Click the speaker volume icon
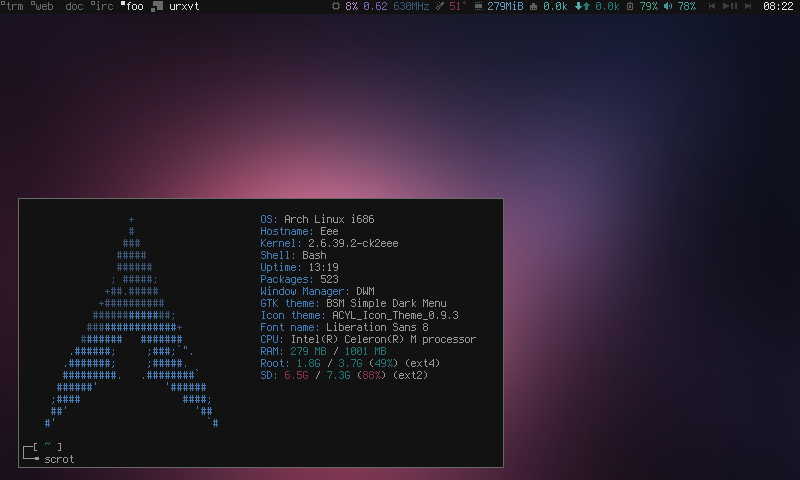This screenshot has height=480, width=800. click(x=668, y=7)
